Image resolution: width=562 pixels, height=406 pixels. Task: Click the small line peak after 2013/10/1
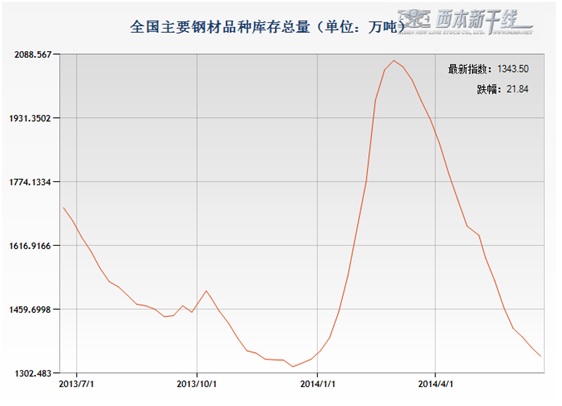click(x=206, y=291)
